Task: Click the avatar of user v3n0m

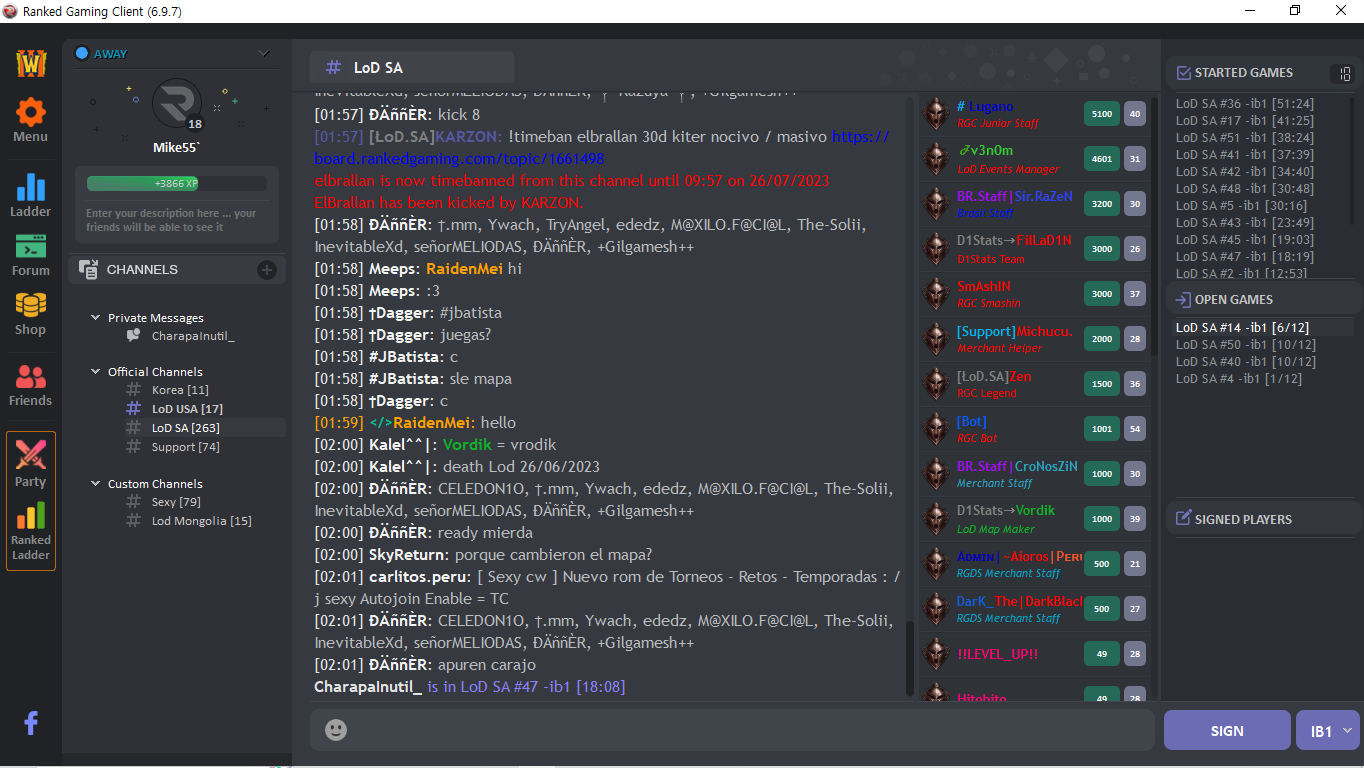Action: click(936, 159)
